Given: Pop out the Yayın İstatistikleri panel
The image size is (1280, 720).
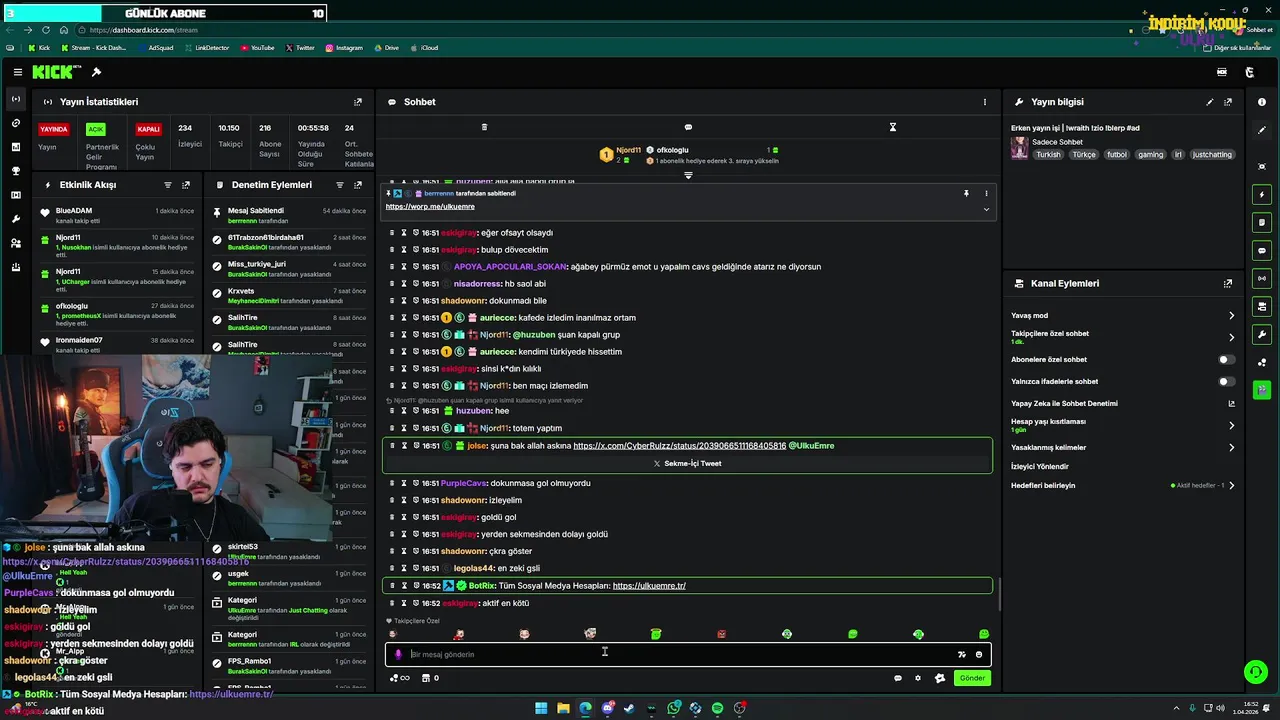Looking at the screenshot, I should [358, 102].
